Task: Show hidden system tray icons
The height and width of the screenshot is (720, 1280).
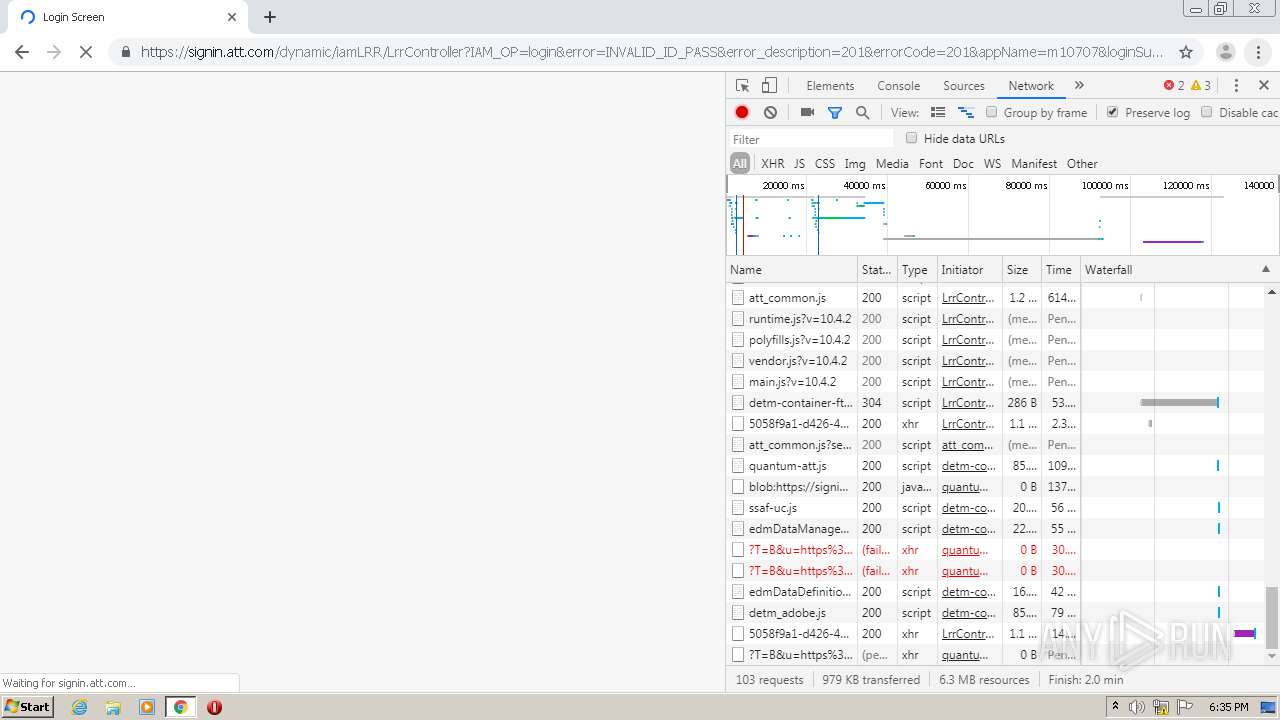Action: pyautogui.click(x=1115, y=707)
